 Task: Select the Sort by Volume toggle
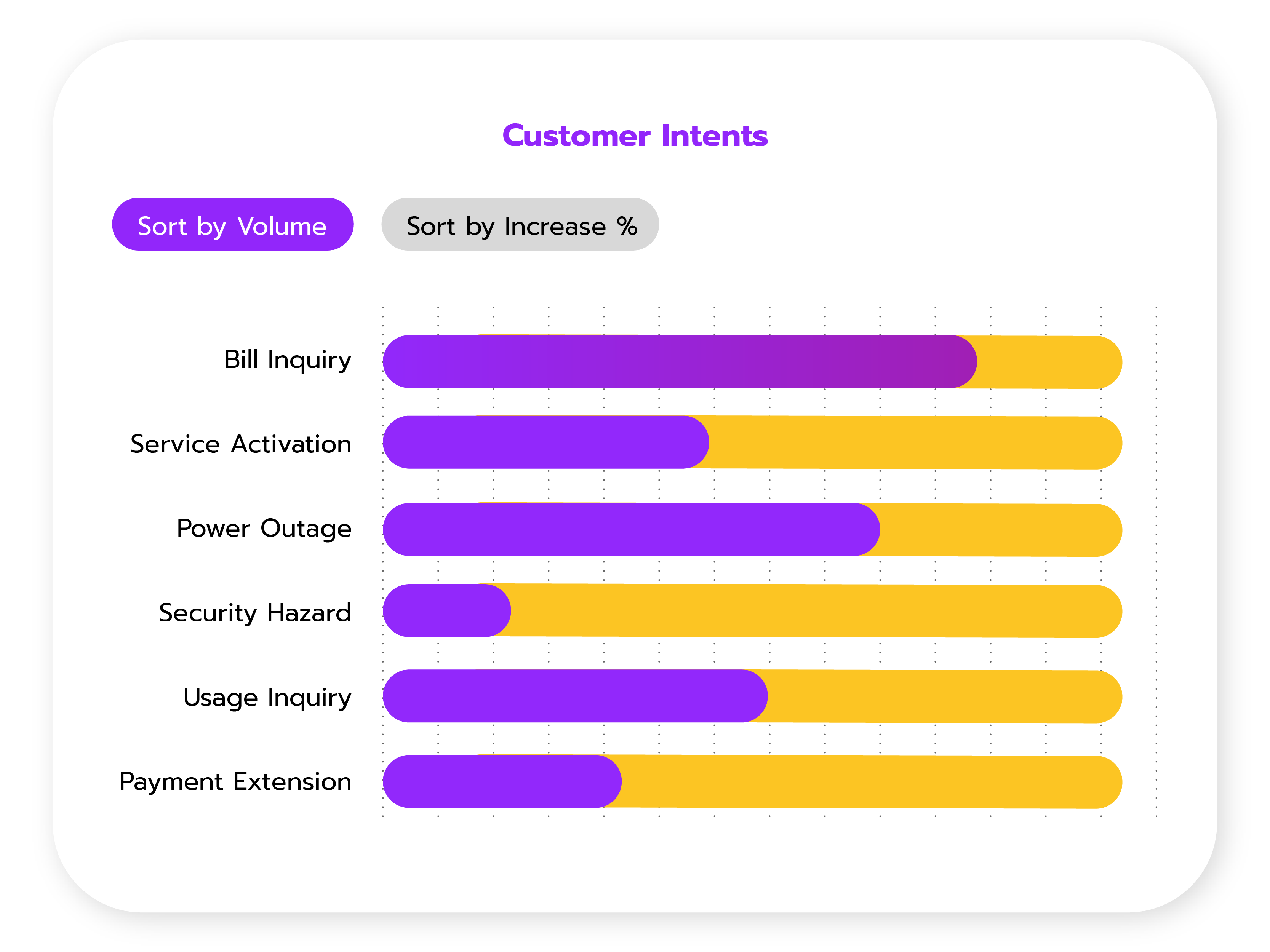[232, 224]
